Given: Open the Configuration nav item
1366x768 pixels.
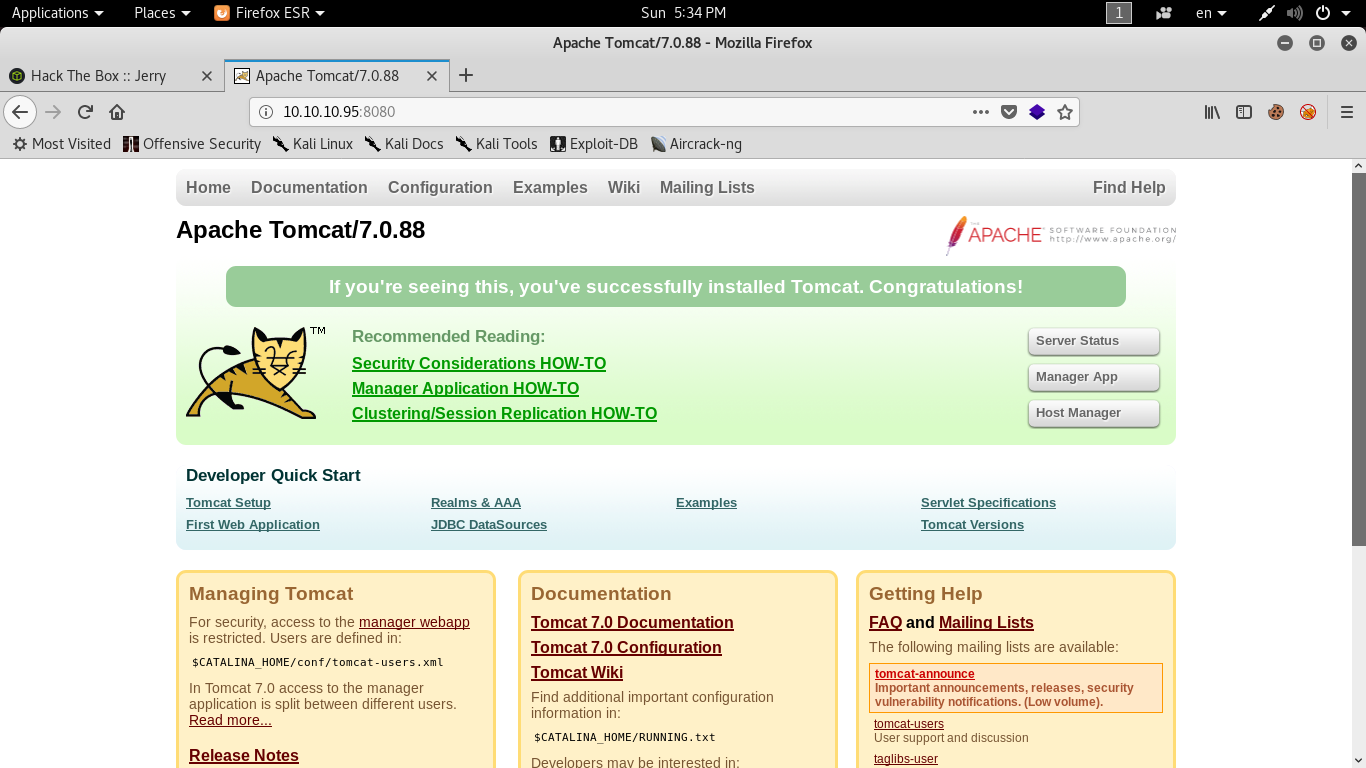Looking at the screenshot, I should tap(440, 187).
